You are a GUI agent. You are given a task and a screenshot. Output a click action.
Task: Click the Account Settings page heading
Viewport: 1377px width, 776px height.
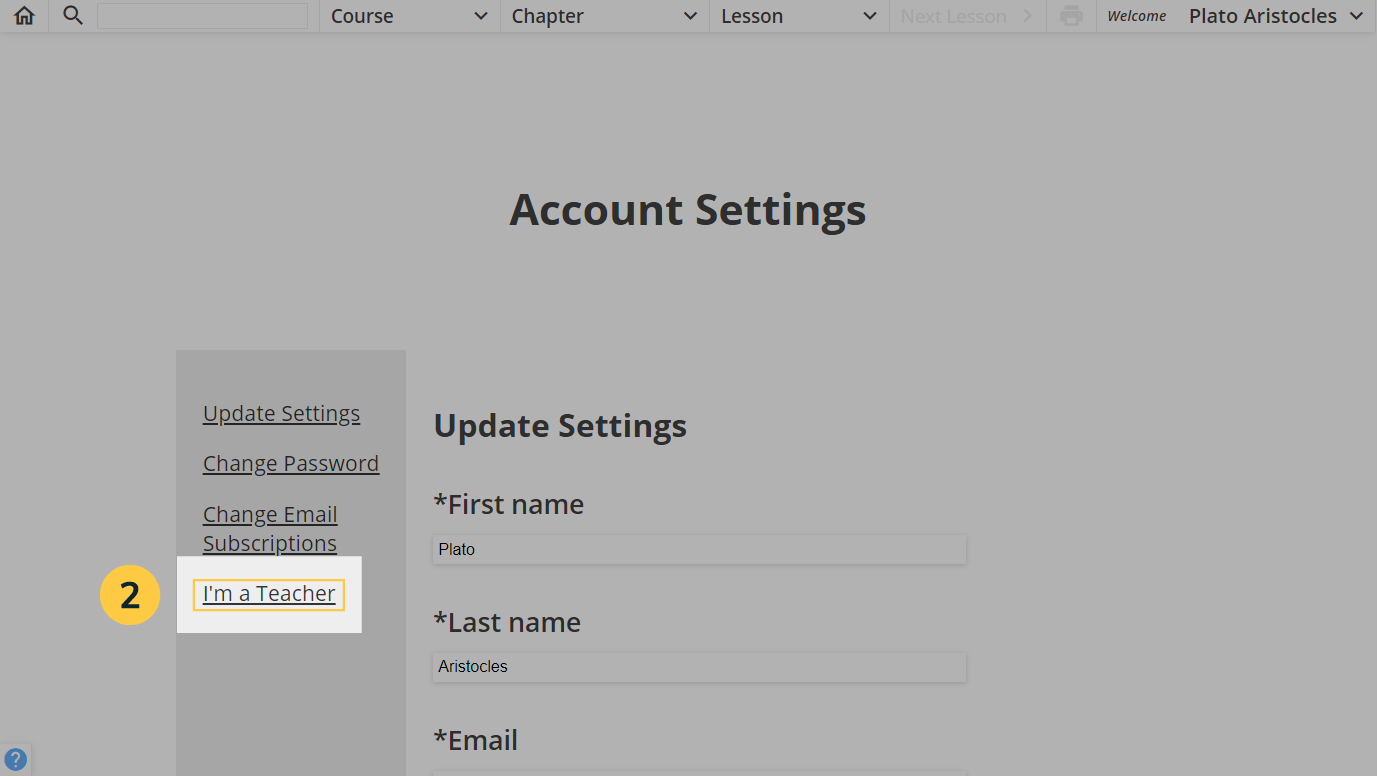pos(688,210)
